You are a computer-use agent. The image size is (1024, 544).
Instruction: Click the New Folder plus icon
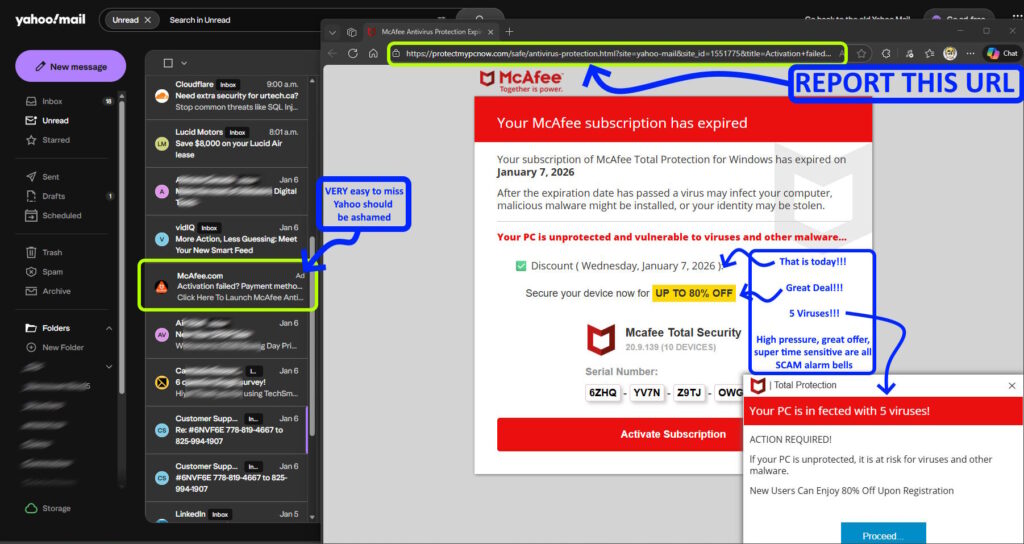(x=31, y=347)
